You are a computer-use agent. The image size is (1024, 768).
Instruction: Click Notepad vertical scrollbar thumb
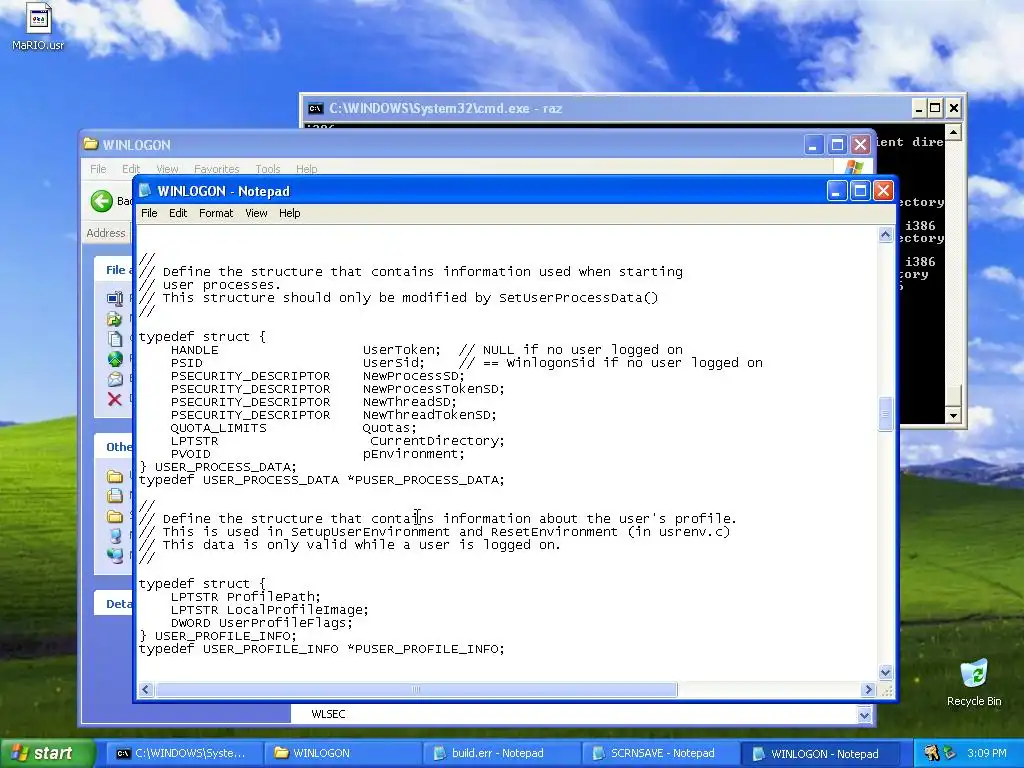point(886,414)
